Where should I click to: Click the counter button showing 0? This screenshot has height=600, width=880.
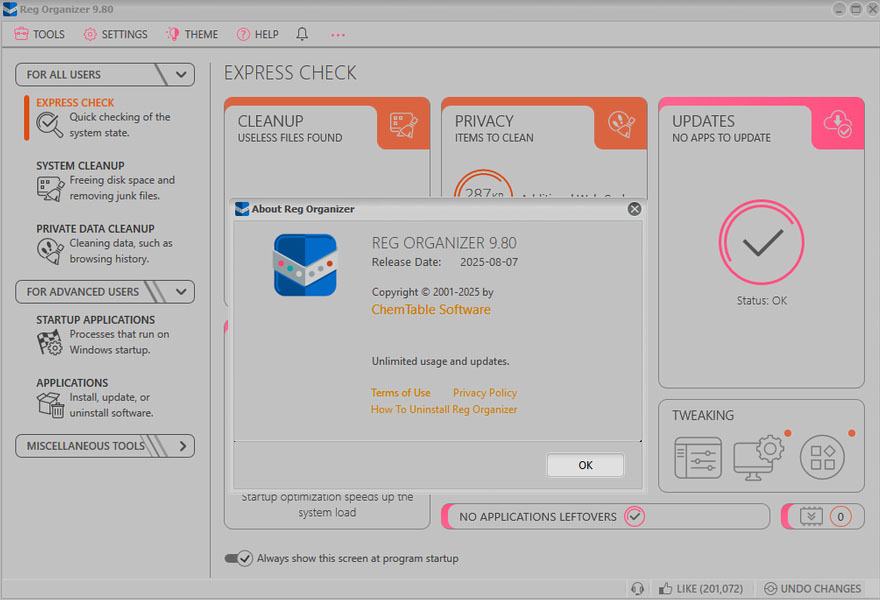[x=823, y=516]
